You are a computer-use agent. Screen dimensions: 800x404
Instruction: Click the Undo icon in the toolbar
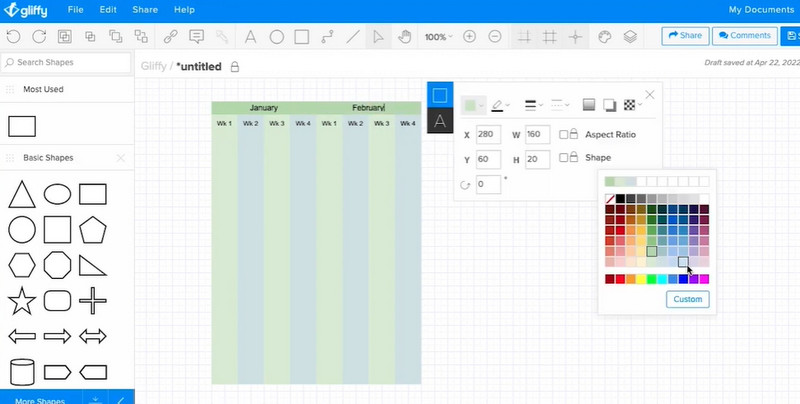tap(14, 37)
